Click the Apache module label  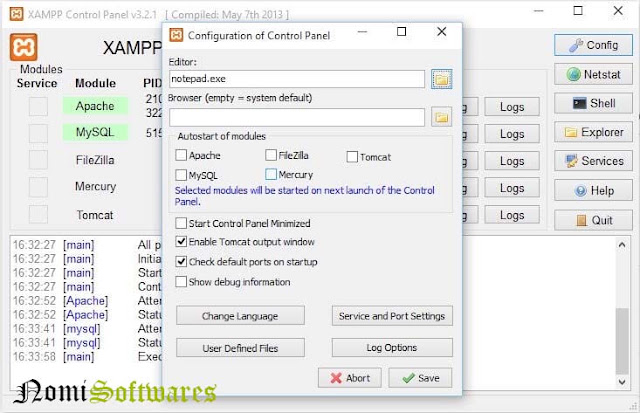tap(95, 106)
